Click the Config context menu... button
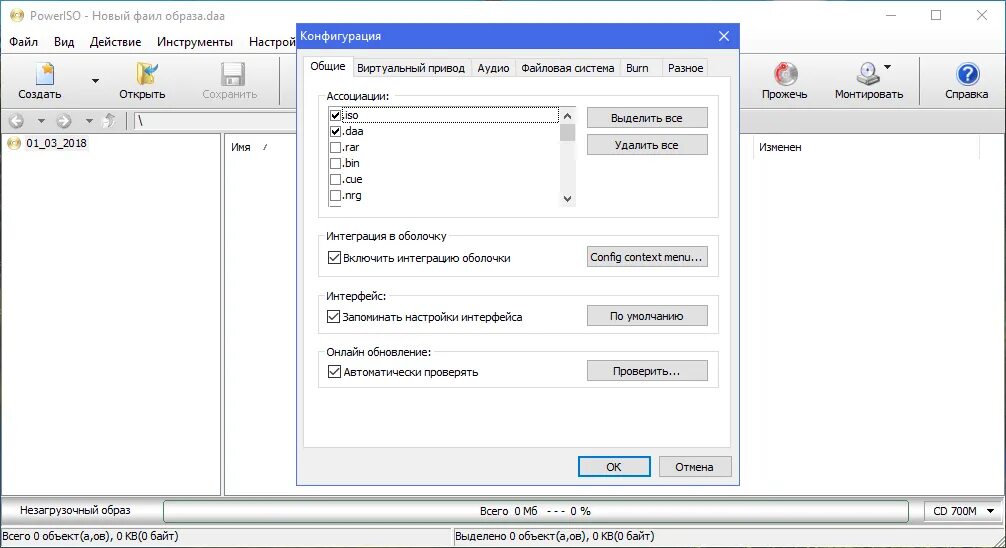The image size is (1006, 548). 647,257
